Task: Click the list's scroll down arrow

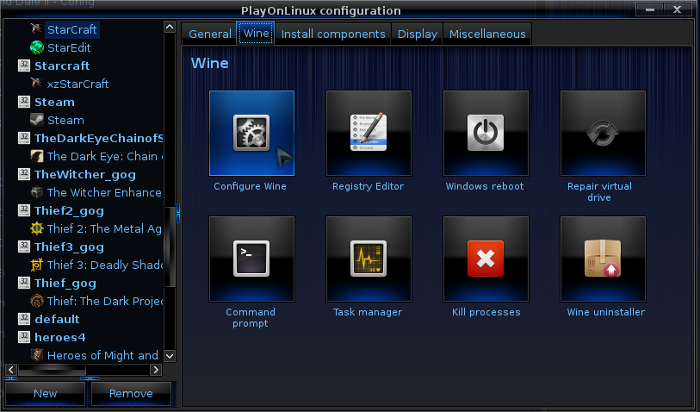Action: pyautogui.click(x=170, y=356)
